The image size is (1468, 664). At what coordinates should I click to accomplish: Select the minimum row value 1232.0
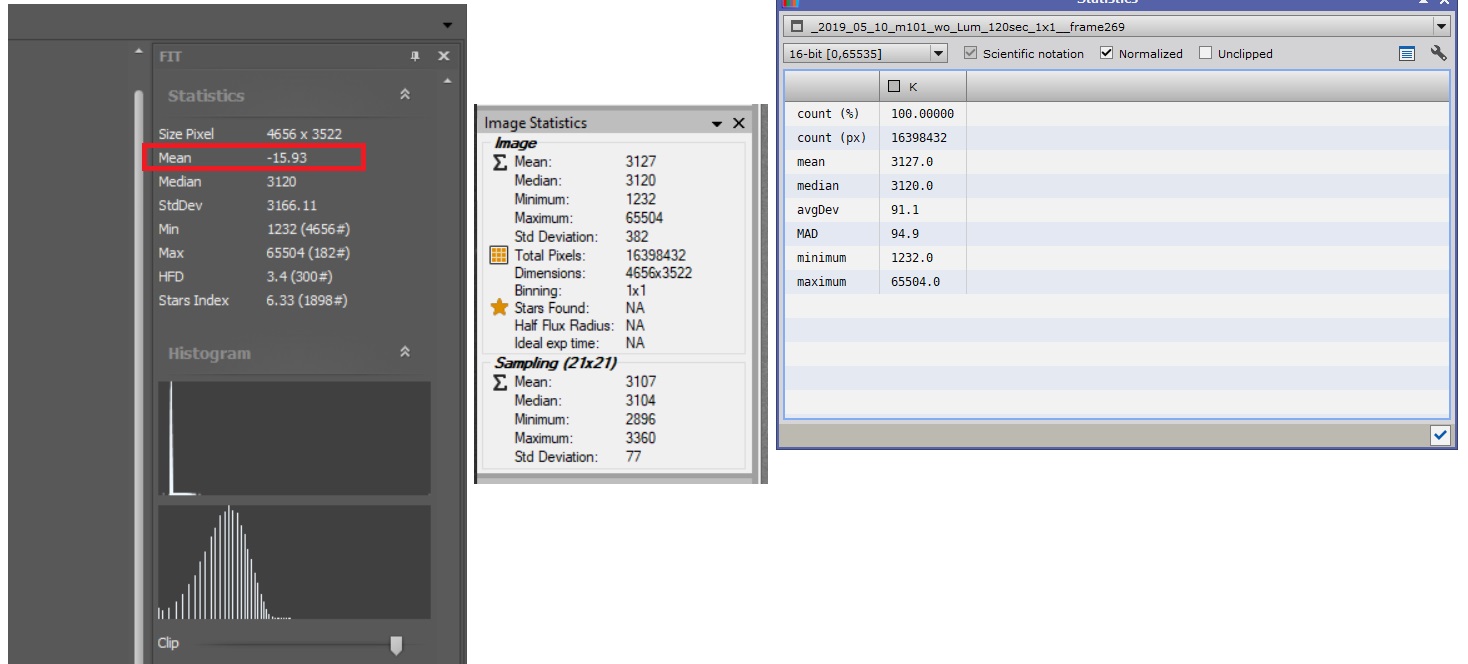pos(911,258)
